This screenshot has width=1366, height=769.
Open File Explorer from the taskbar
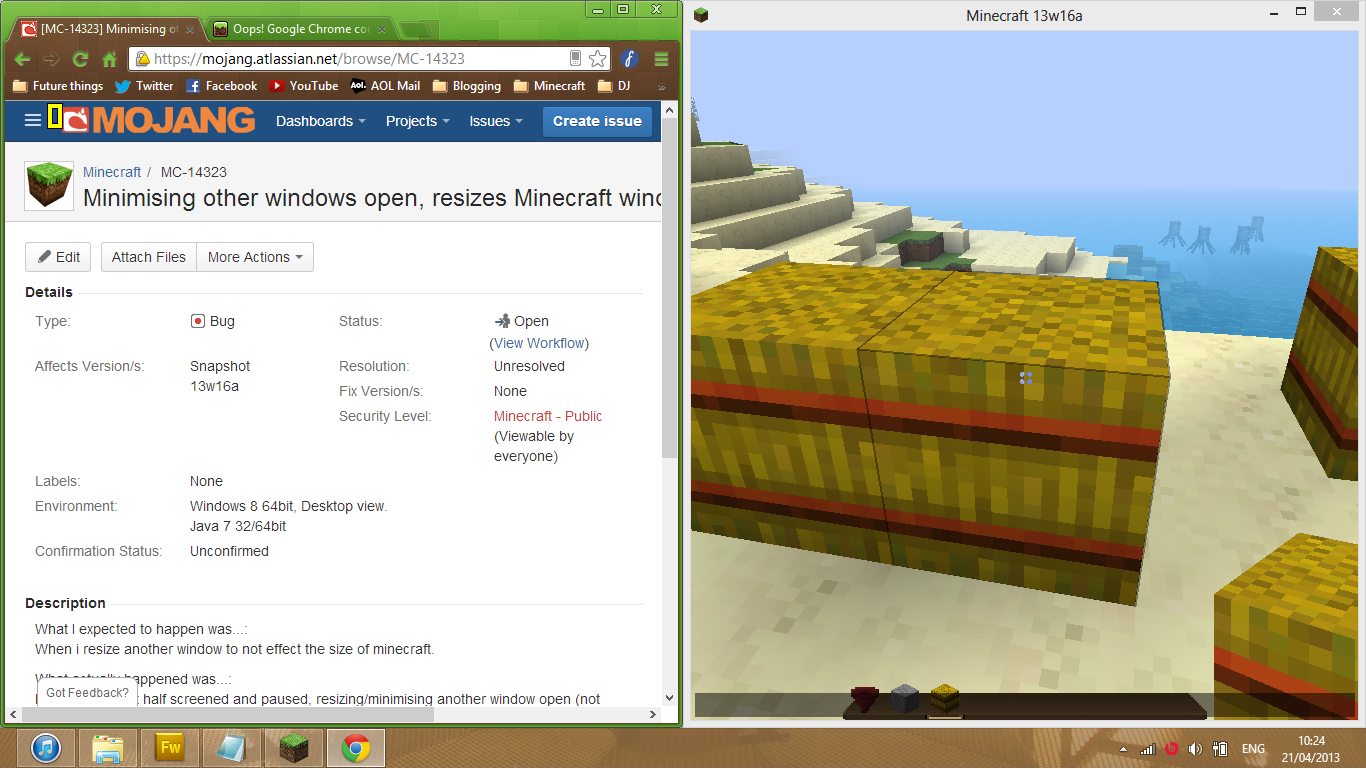pyautogui.click(x=107, y=748)
